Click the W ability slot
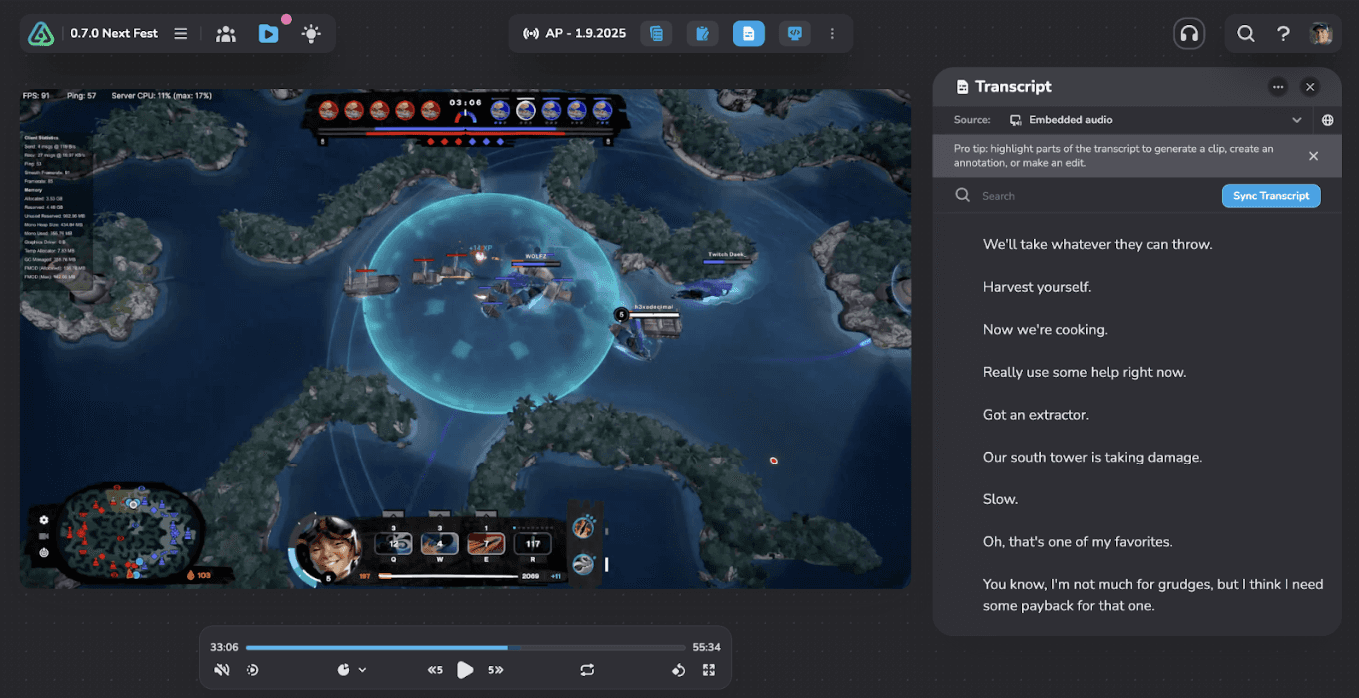The image size is (1359, 698). (440, 543)
